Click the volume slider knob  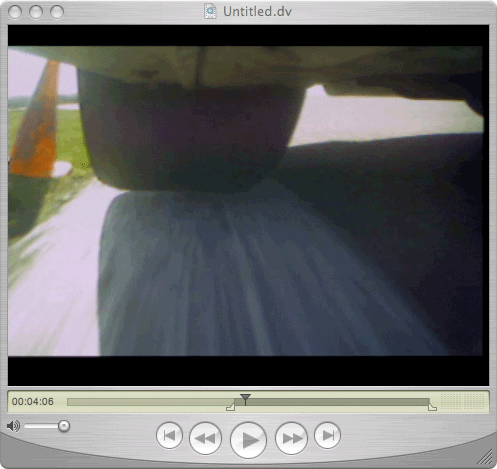pos(64,426)
